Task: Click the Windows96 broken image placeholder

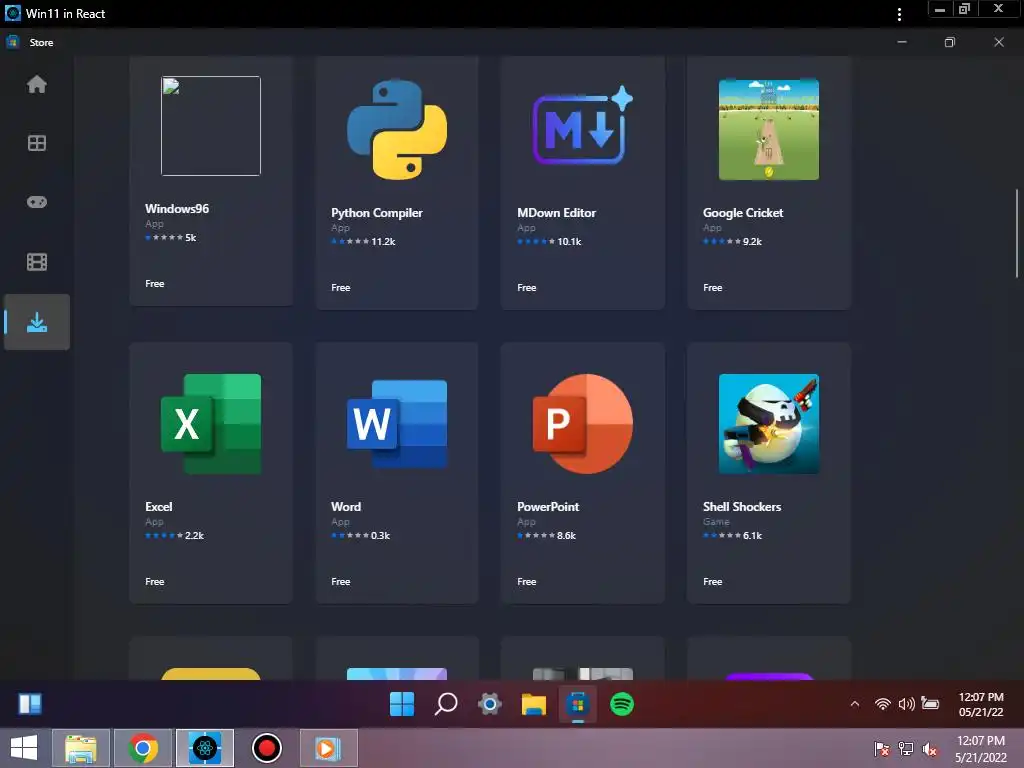Action: [x=211, y=126]
